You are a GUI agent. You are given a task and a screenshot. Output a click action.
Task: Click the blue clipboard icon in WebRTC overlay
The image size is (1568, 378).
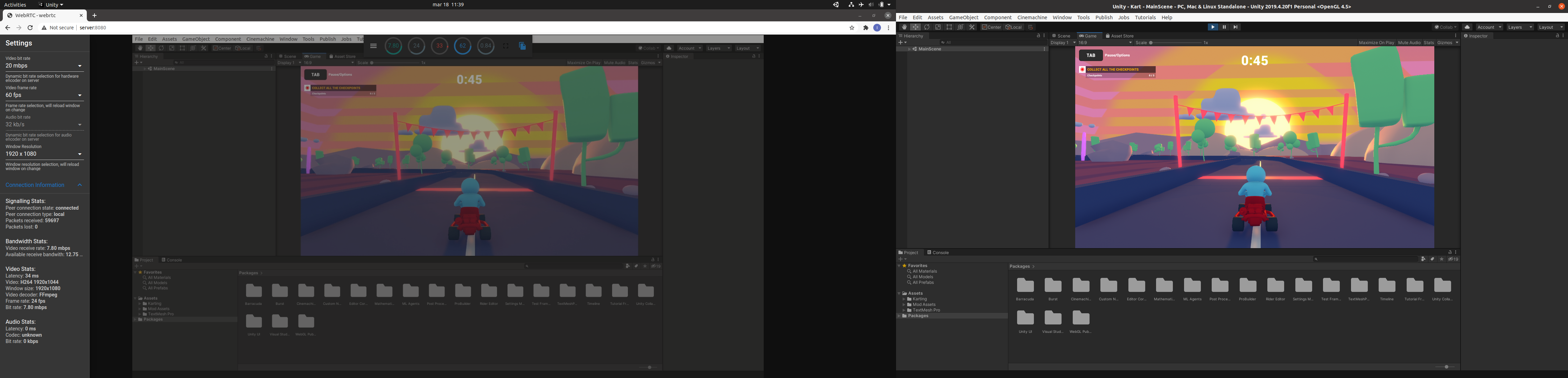[522, 45]
